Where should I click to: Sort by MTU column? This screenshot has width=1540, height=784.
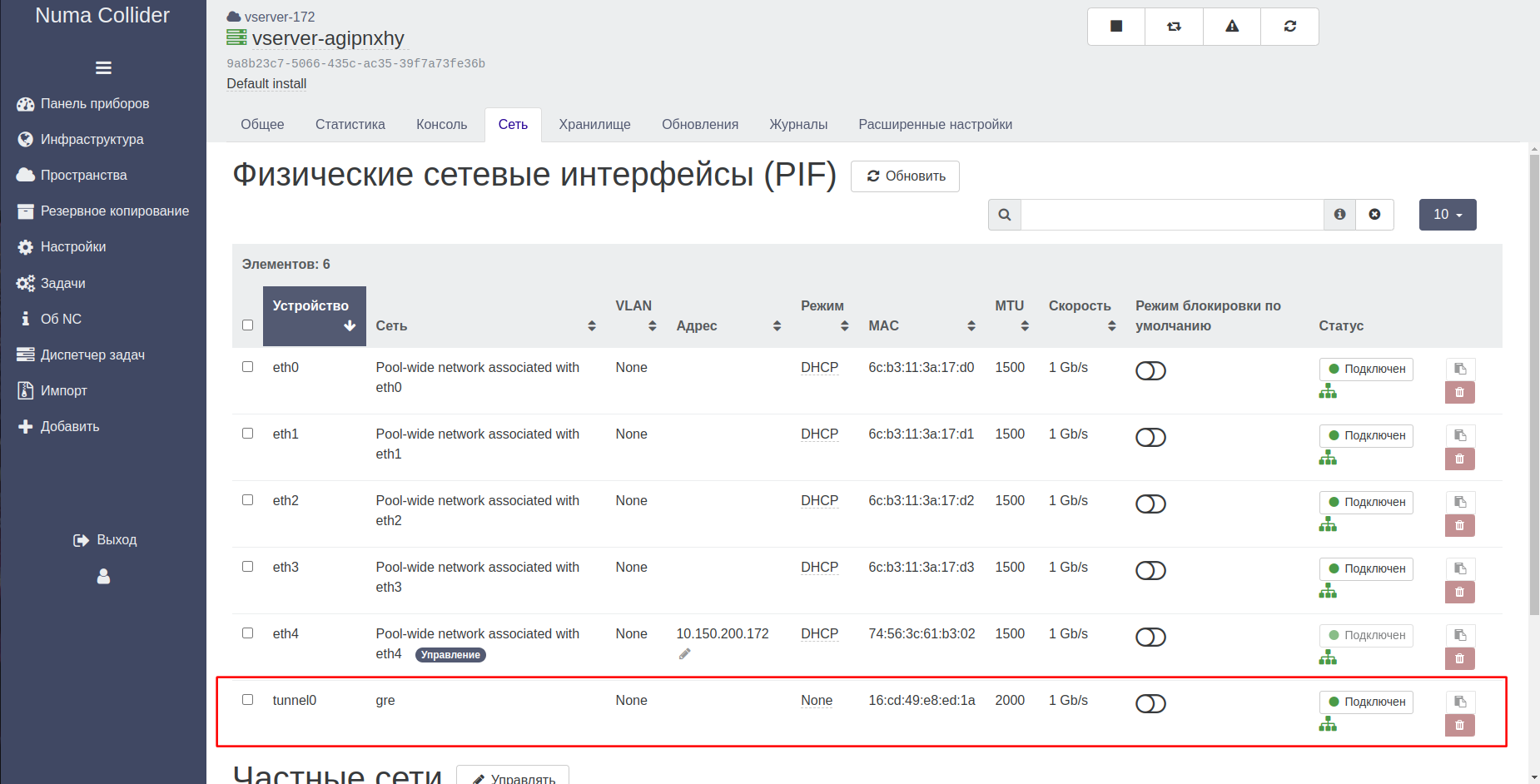[1012, 316]
